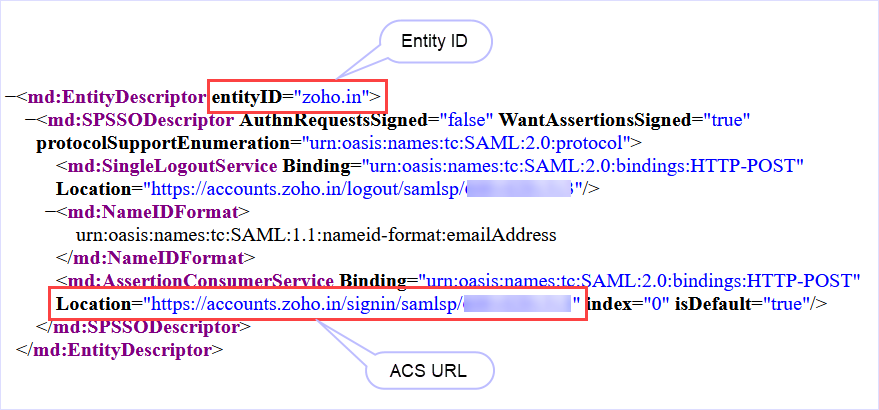879x410 pixels.
Task: Click the Entity ID callout label
Action: click(x=433, y=43)
